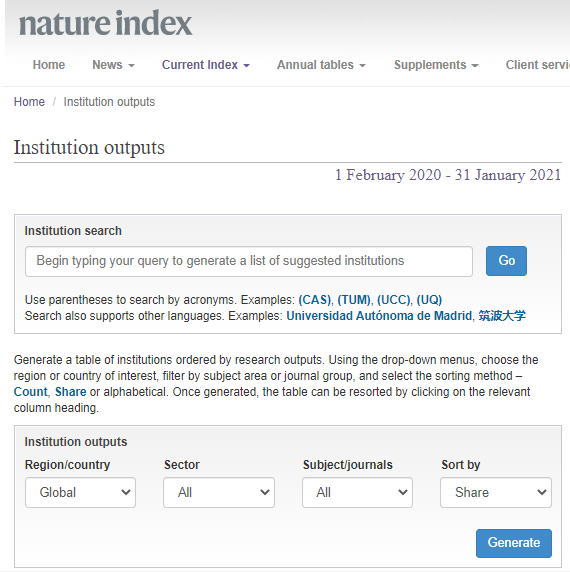Viewport: 570px width, 572px height.
Task: Open the Current Index menu
Action: (206, 65)
